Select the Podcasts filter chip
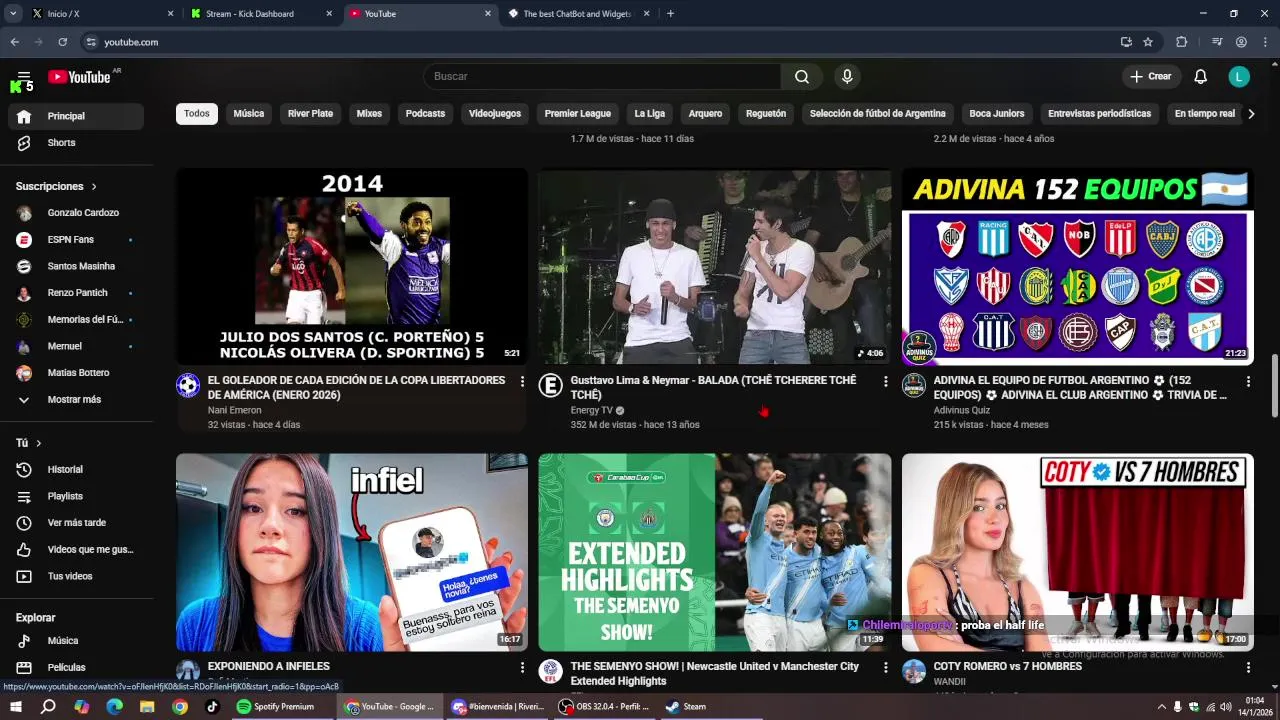The image size is (1280, 720). tap(425, 114)
